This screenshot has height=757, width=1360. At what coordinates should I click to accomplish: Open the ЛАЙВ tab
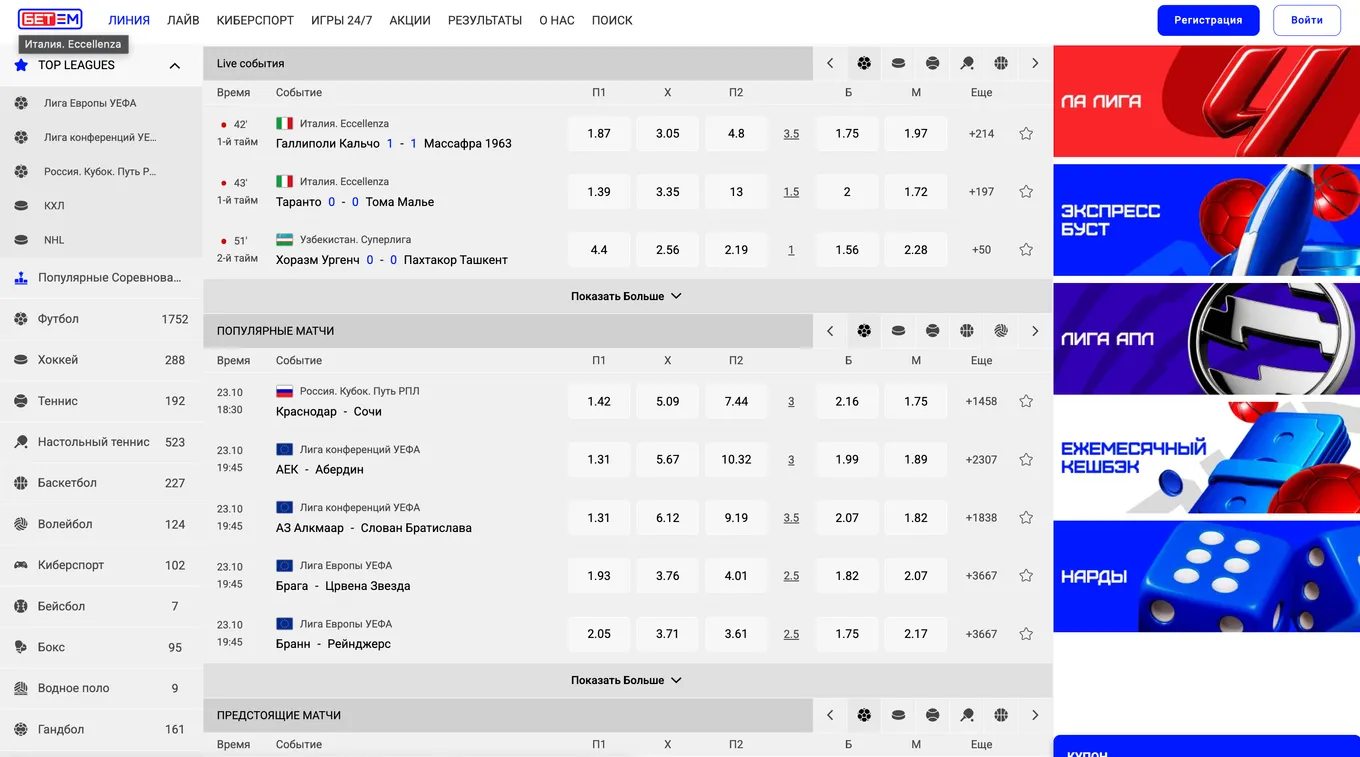[183, 20]
